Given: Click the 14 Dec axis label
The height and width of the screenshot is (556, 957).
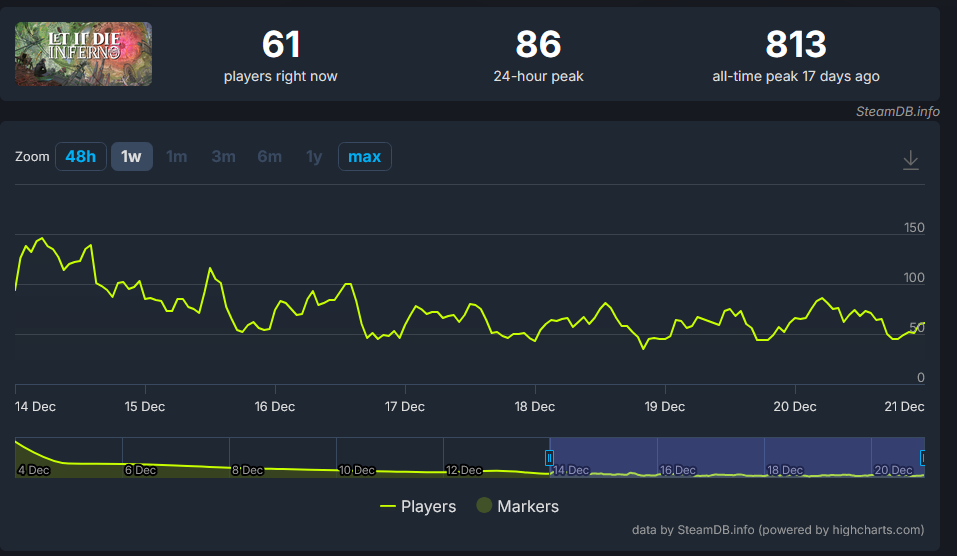Looking at the screenshot, I should click(x=35, y=406).
